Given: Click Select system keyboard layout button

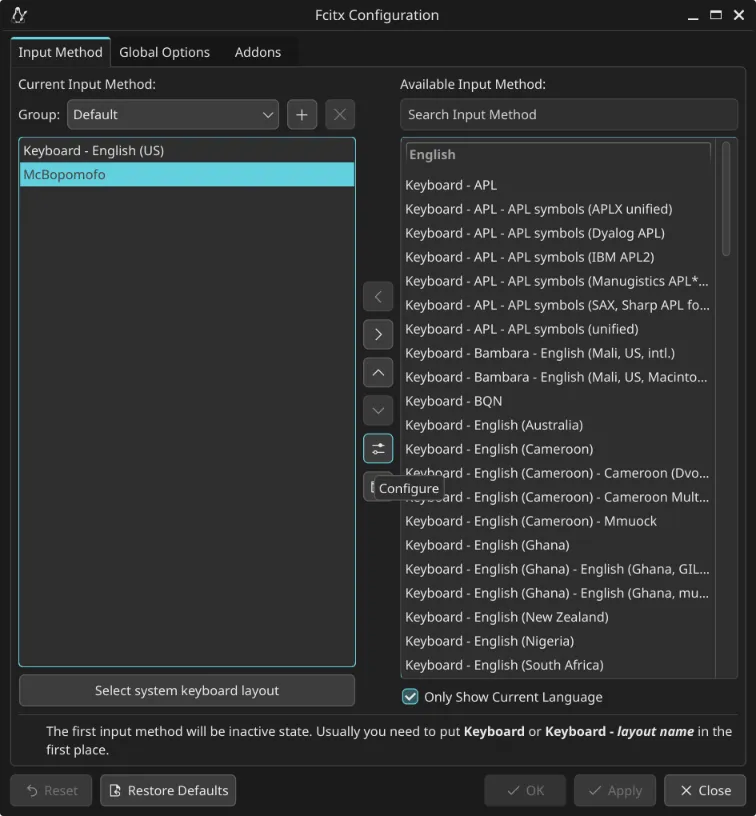Looking at the screenshot, I should click(x=187, y=691).
